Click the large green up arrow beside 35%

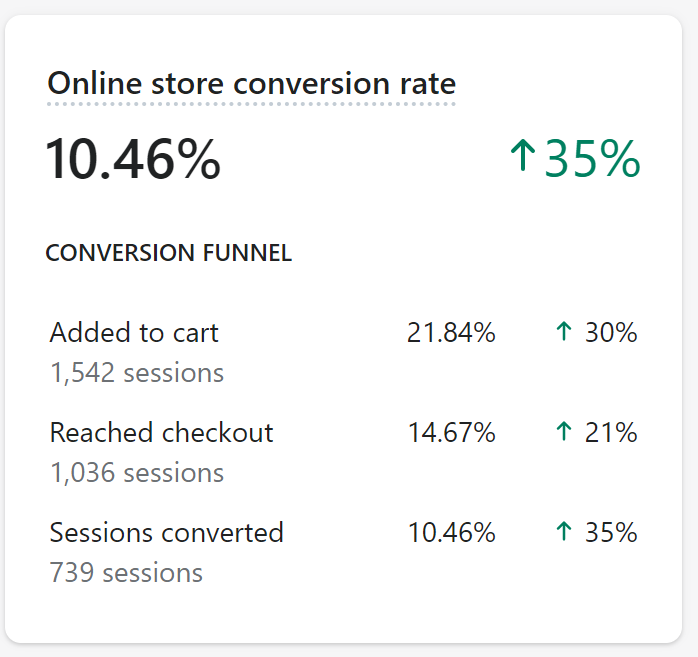(523, 155)
